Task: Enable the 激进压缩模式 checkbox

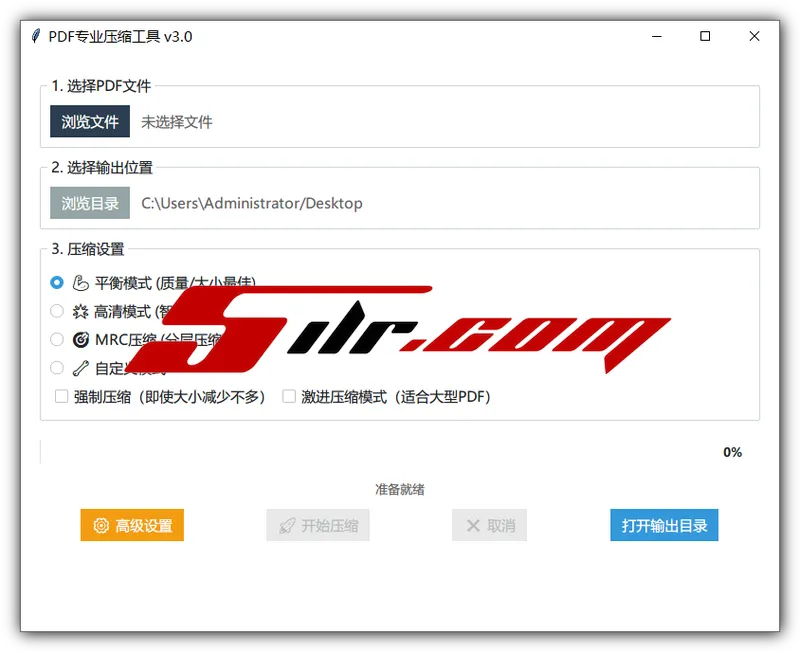Action: coord(289,396)
